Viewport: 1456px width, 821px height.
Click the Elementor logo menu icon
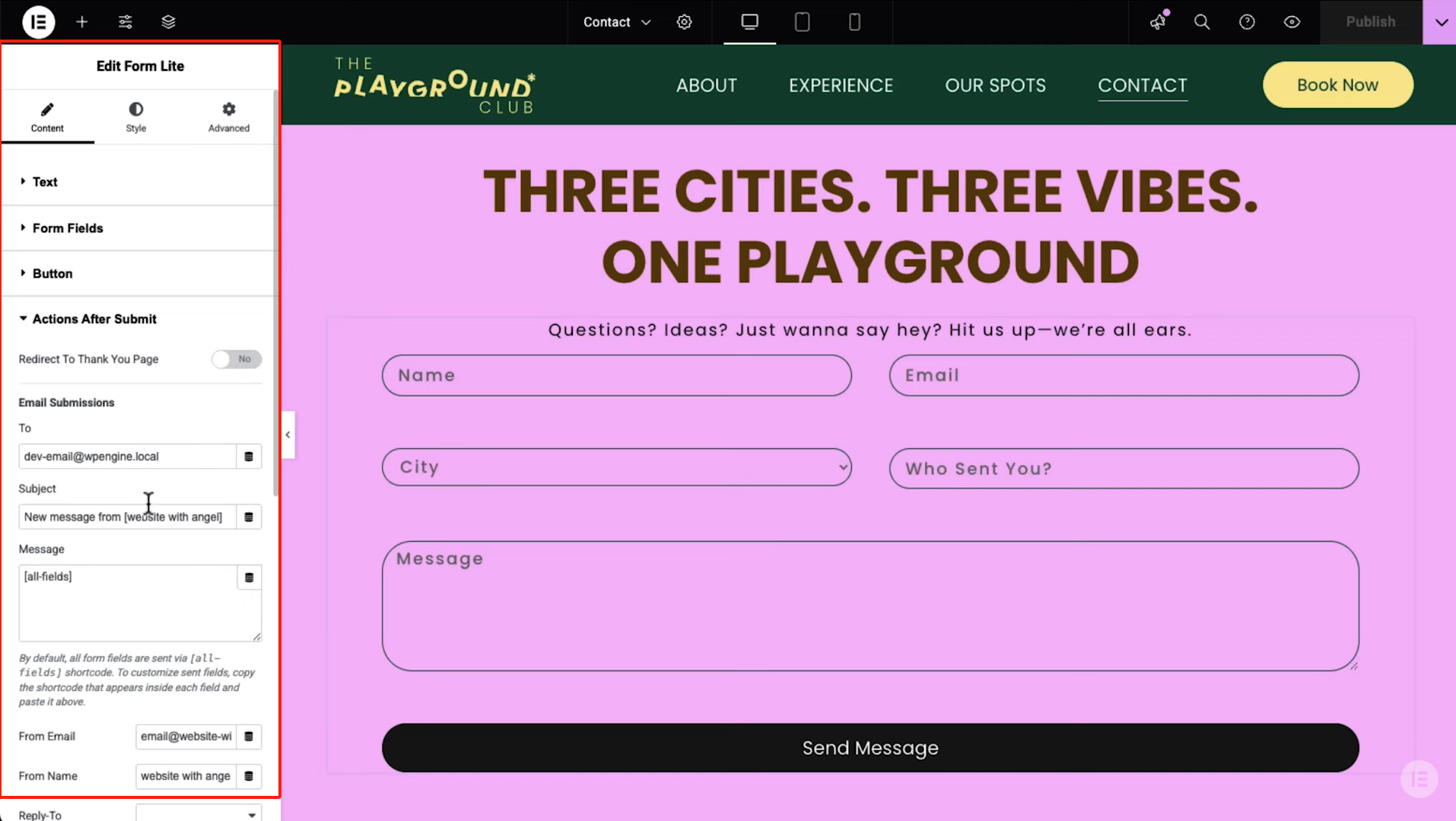[38, 22]
